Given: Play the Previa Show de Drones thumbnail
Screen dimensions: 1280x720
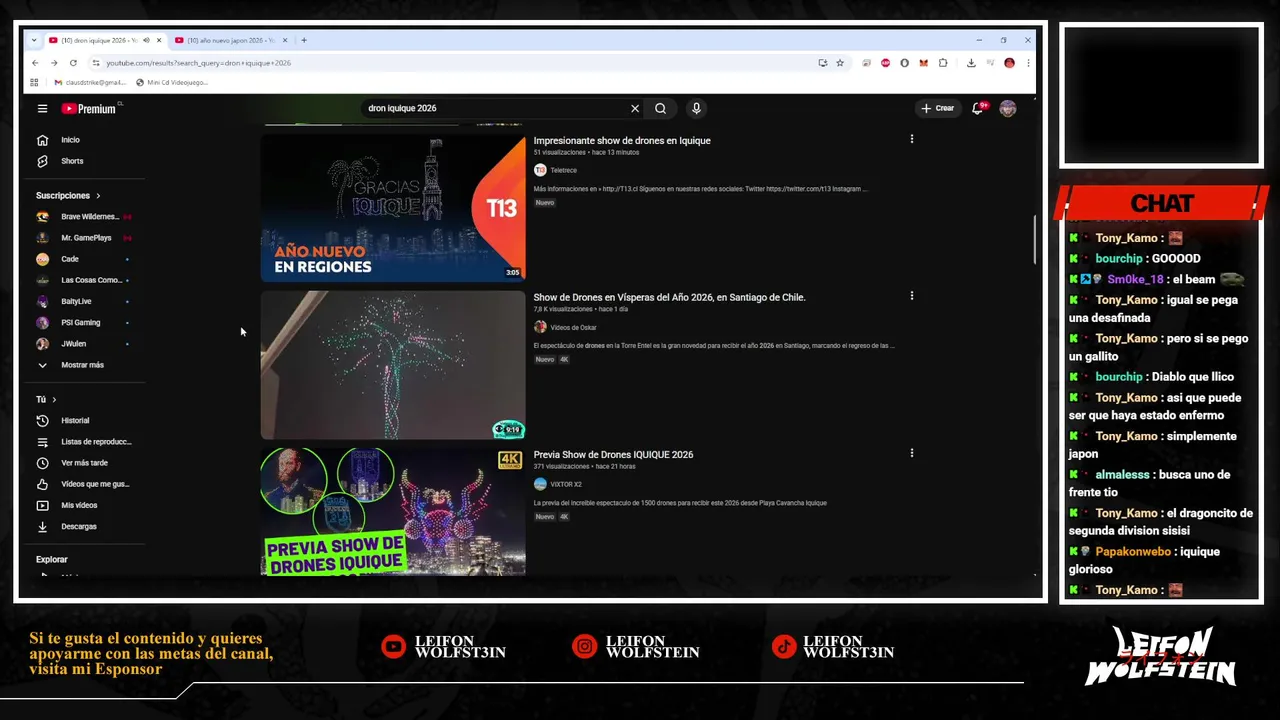Looking at the screenshot, I should pyautogui.click(x=393, y=512).
